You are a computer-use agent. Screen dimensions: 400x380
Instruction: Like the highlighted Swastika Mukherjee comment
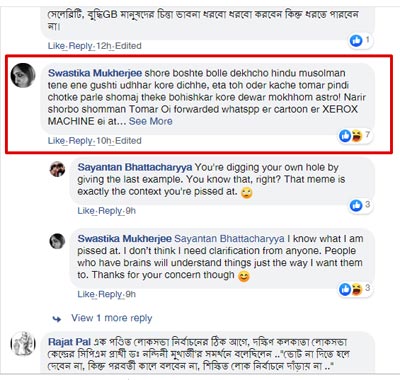(x=56, y=141)
